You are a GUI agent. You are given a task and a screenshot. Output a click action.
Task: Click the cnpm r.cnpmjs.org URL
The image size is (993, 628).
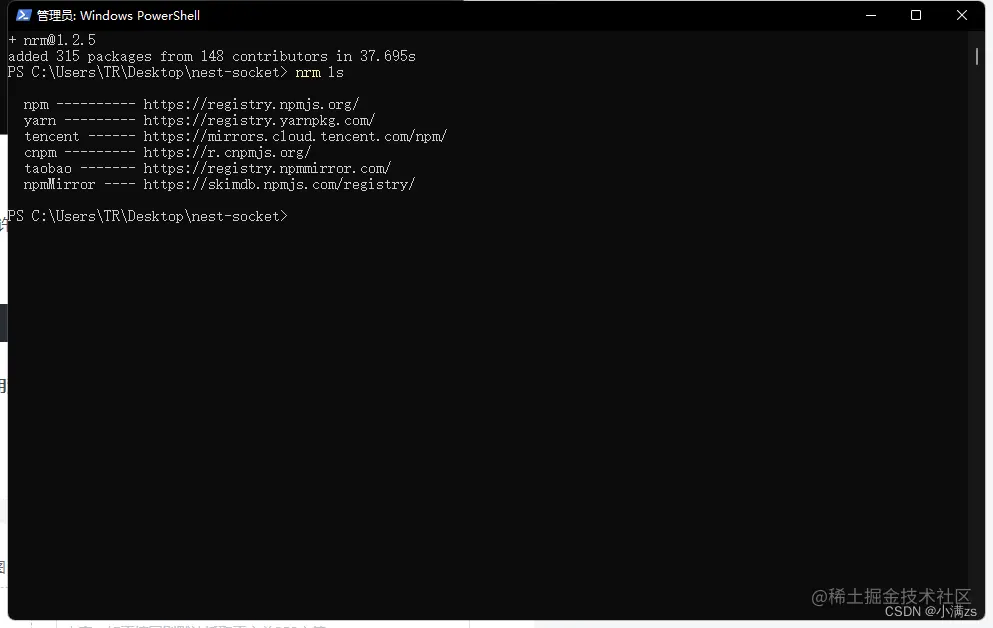(x=227, y=153)
